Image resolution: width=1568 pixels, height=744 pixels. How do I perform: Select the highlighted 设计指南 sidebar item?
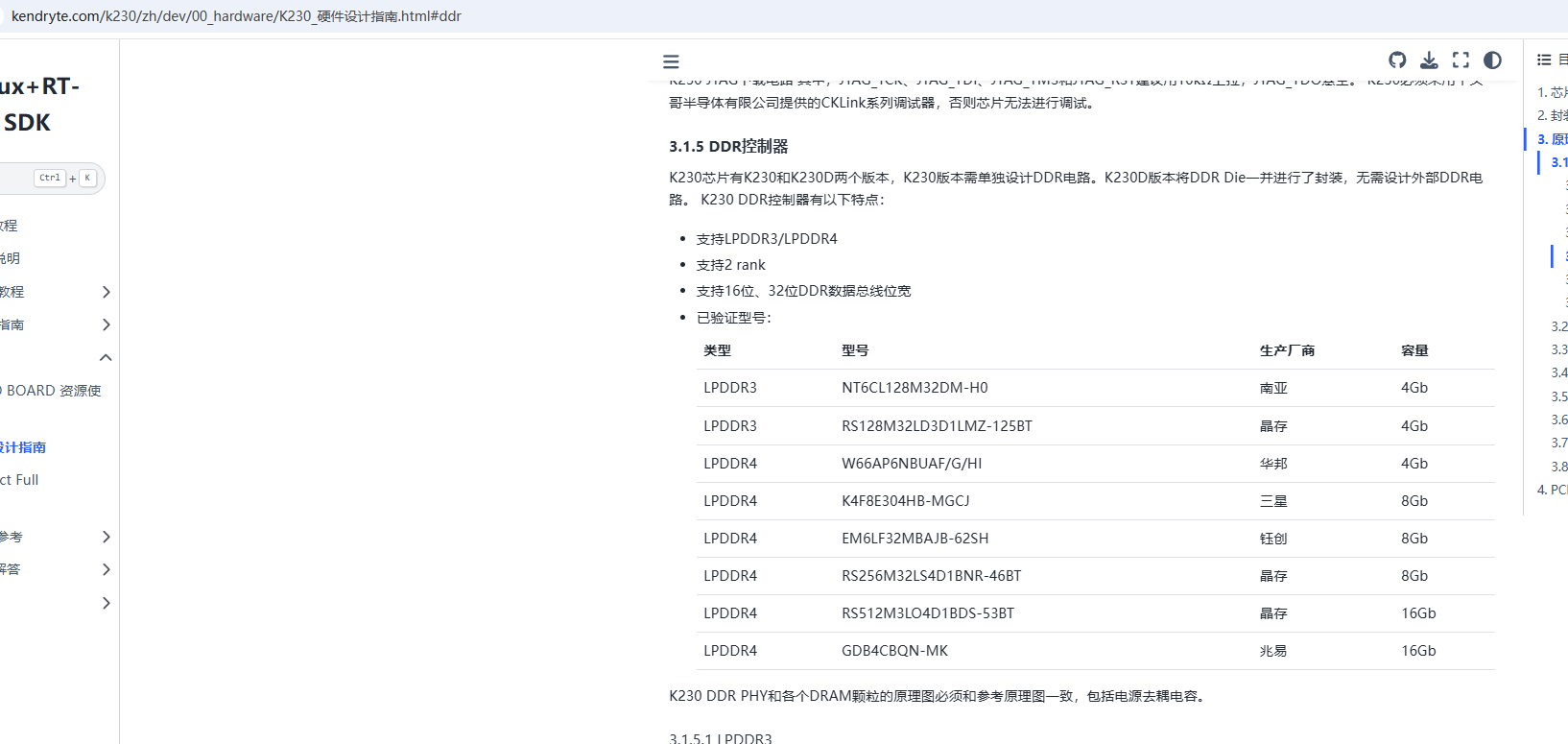[x=23, y=447]
